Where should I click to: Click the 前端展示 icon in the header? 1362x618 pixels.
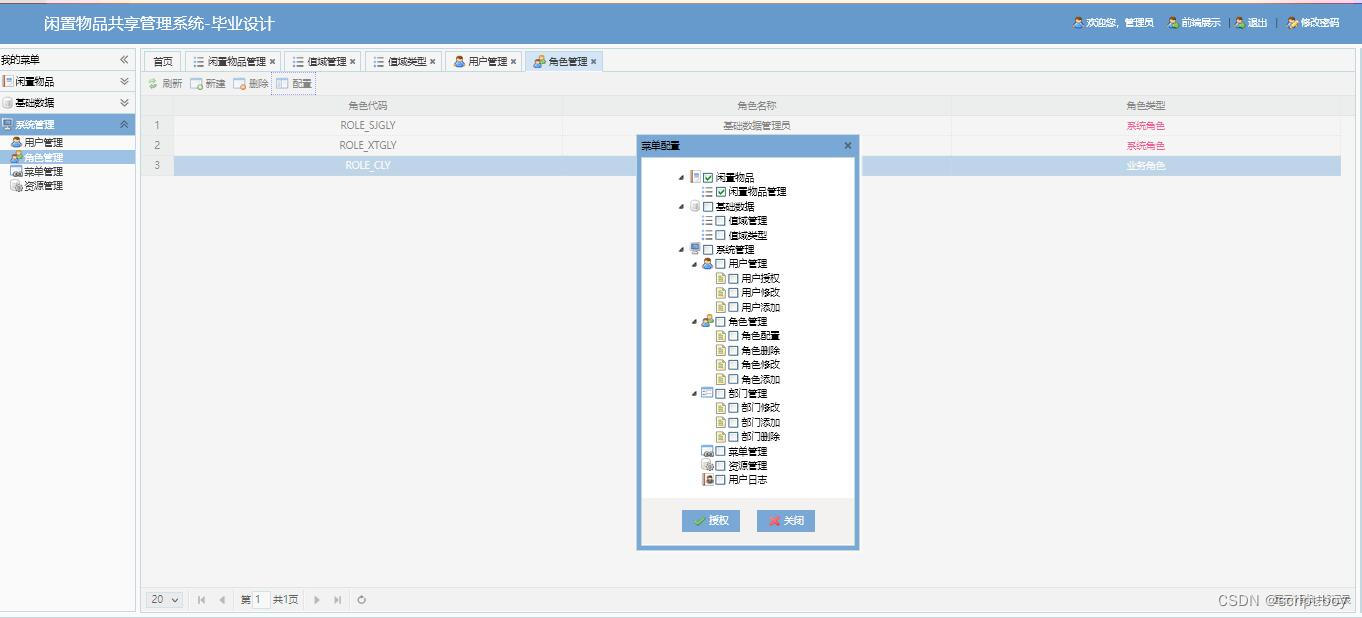pos(1173,22)
